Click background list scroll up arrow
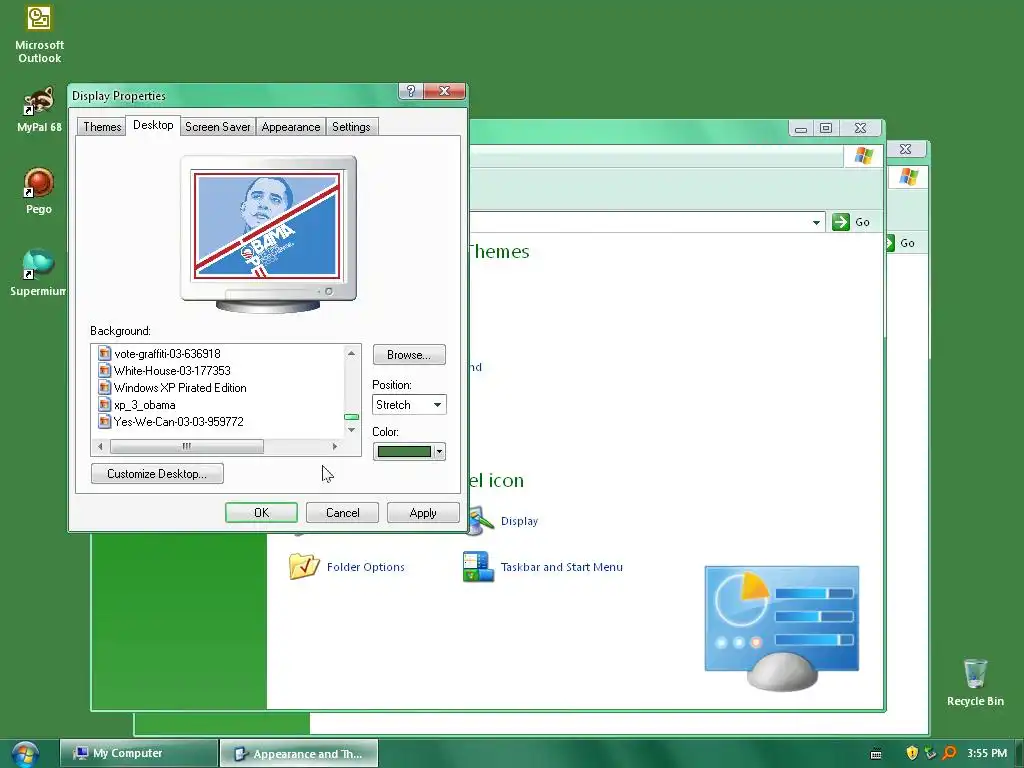 click(x=351, y=353)
